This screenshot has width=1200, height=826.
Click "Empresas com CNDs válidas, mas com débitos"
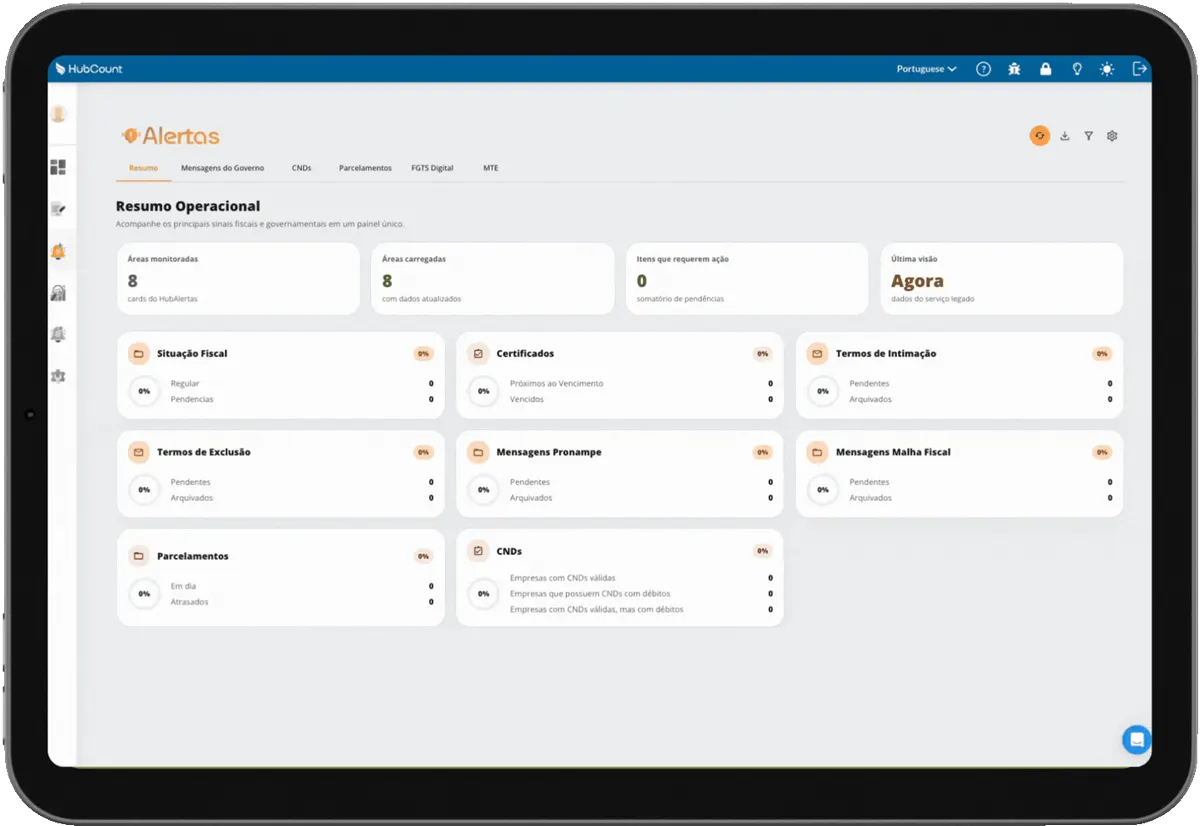(x=641, y=609)
